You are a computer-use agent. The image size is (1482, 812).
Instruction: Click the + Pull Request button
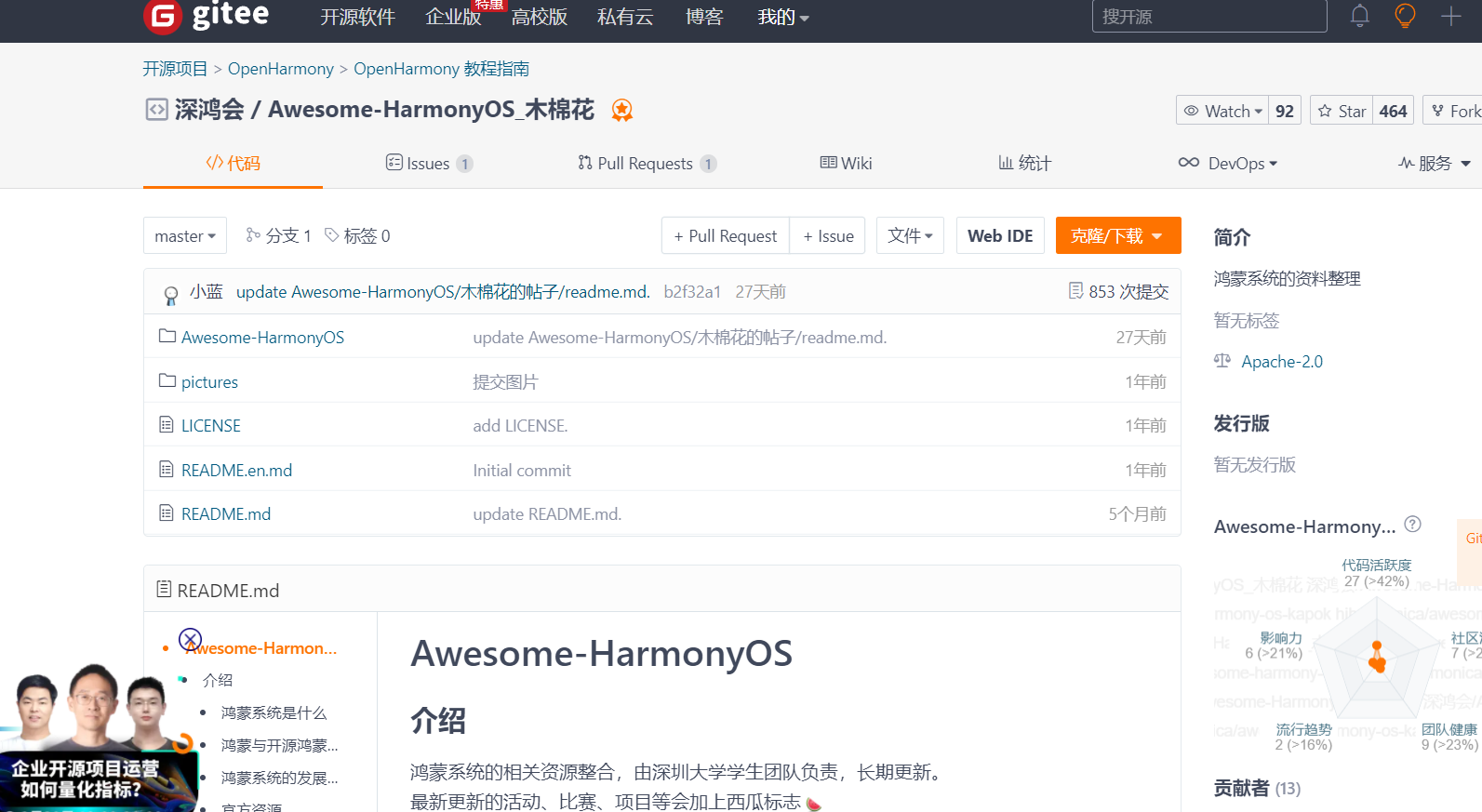tap(726, 236)
